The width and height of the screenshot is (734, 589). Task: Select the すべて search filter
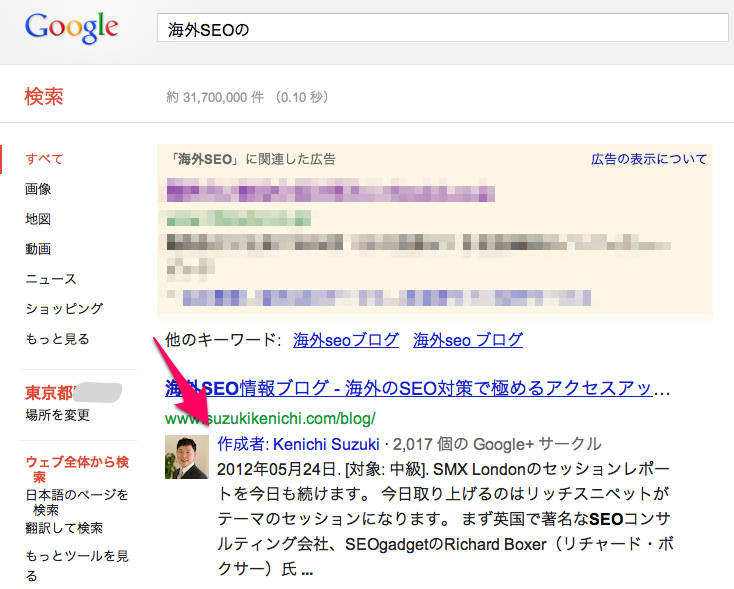coord(44,159)
